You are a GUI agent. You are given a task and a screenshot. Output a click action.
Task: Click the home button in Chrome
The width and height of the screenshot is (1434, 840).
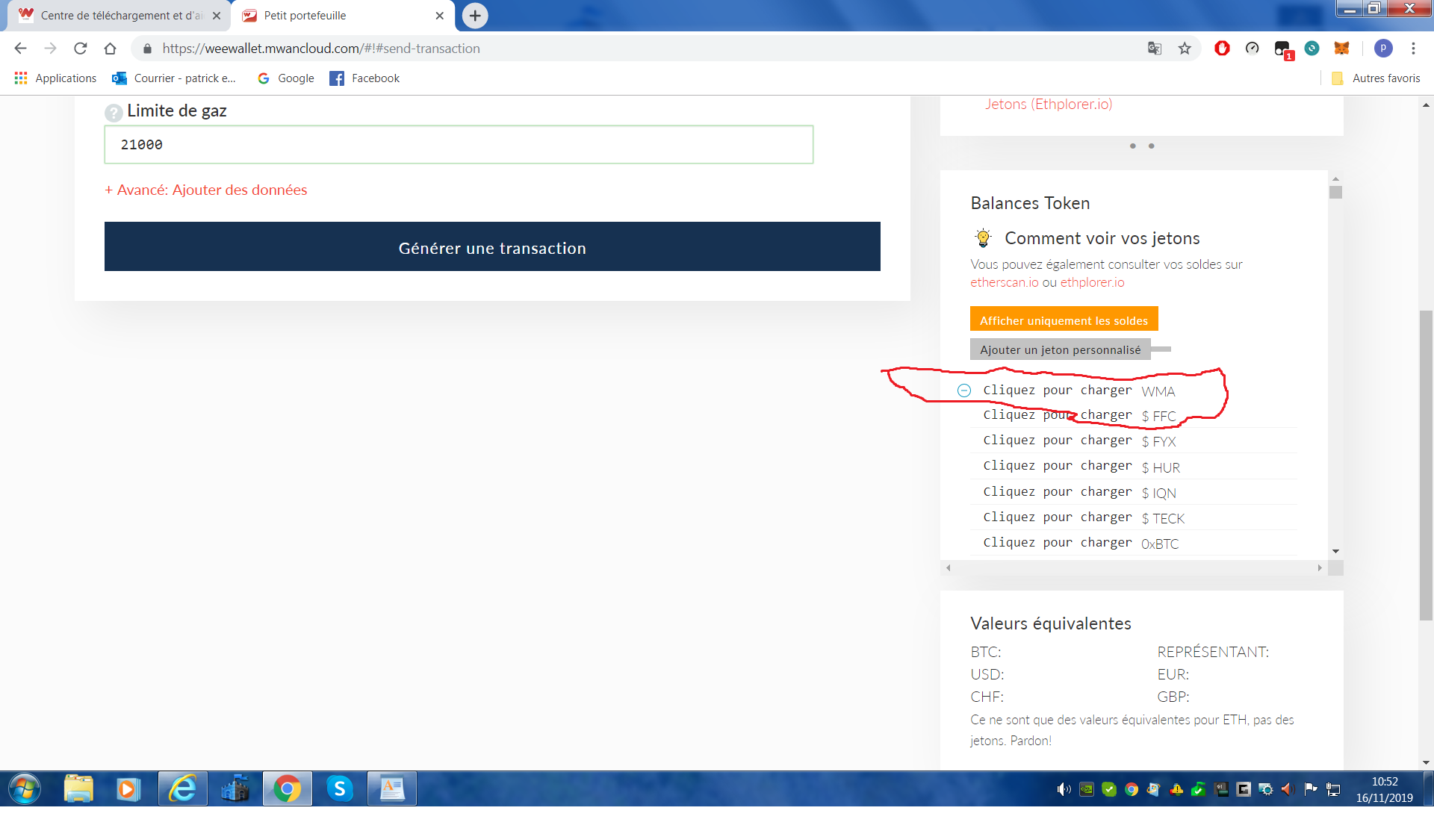(x=111, y=49)
